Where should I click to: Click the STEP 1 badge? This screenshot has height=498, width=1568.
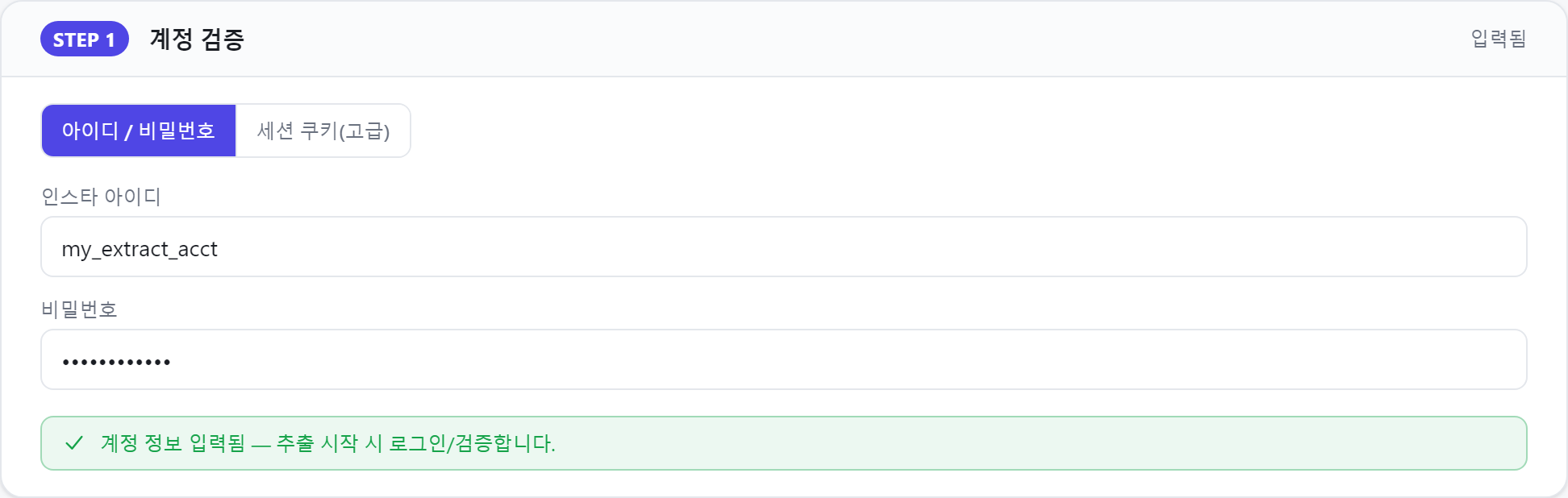point(85,39)
